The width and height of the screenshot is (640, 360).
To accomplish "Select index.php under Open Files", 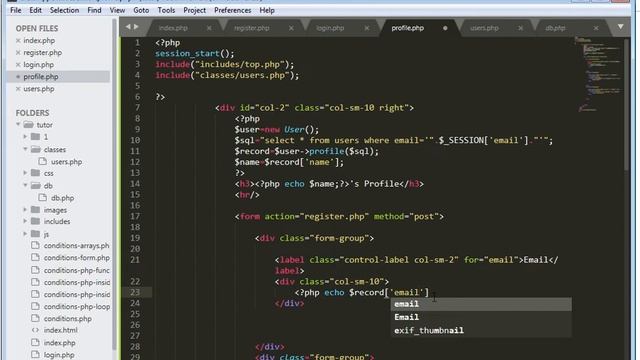I will coord(39,40).
